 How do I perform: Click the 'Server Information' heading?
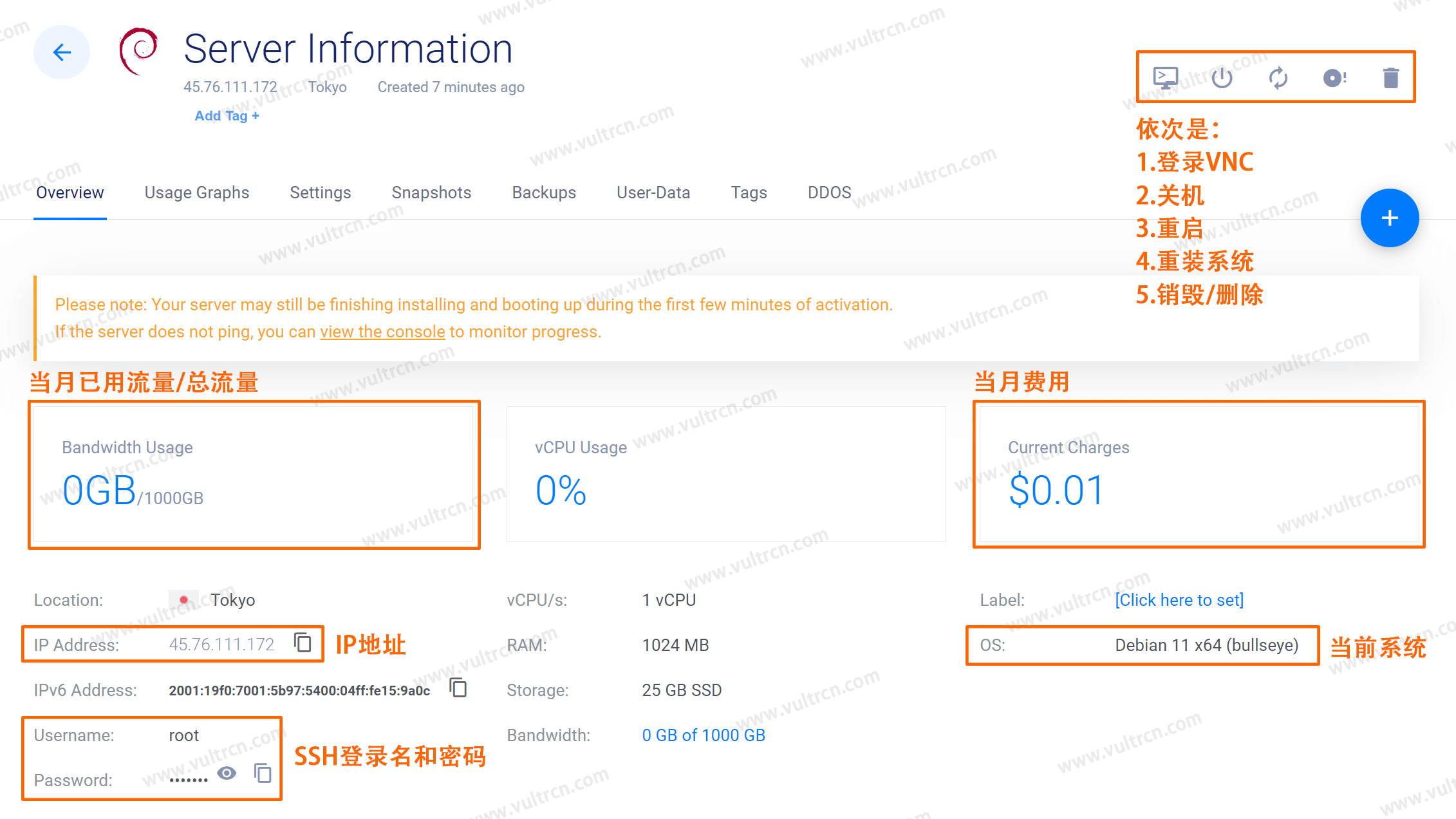[348, 49]
